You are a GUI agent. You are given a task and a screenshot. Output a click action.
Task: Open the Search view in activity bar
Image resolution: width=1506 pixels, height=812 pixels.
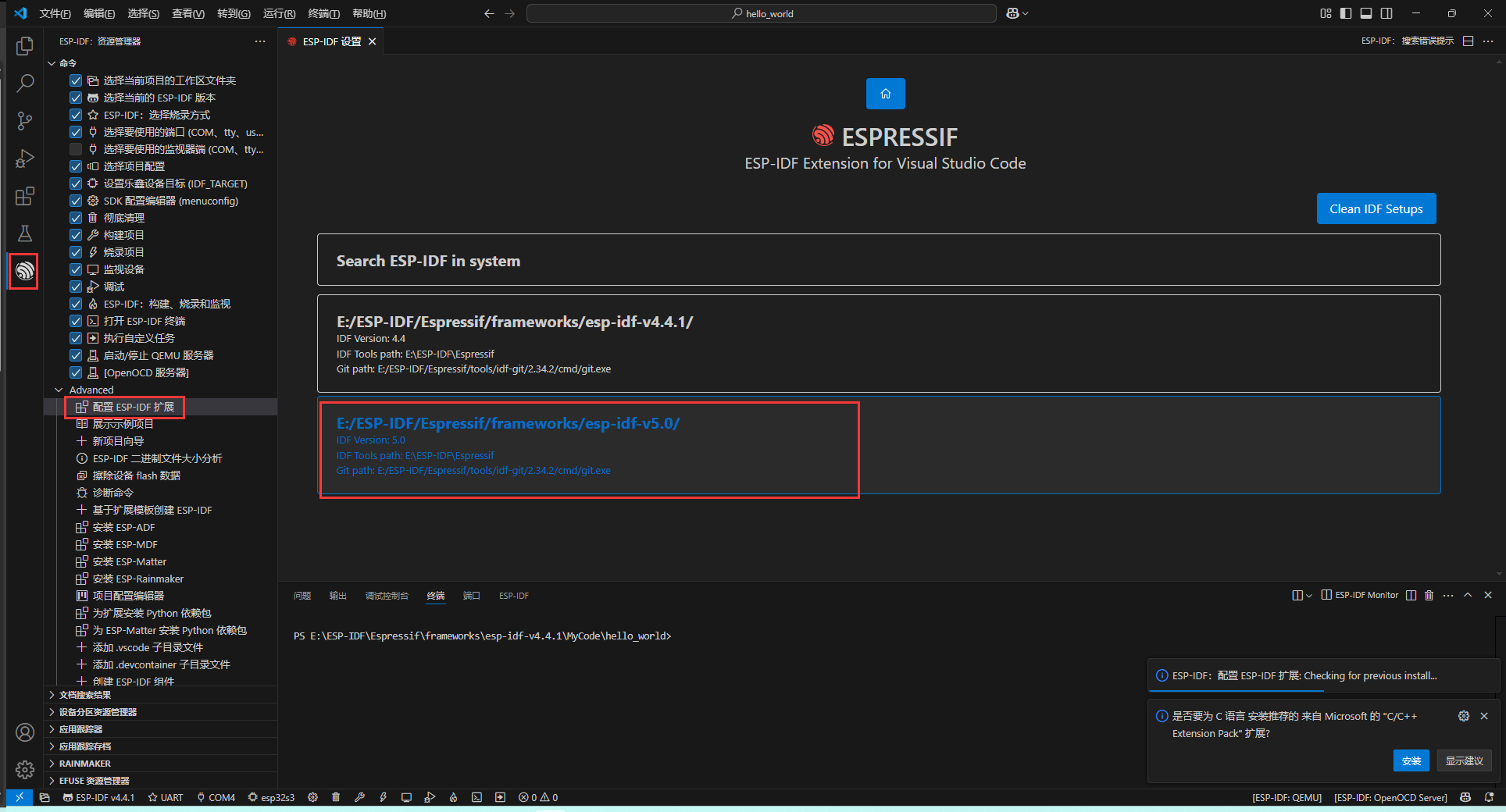25,84
